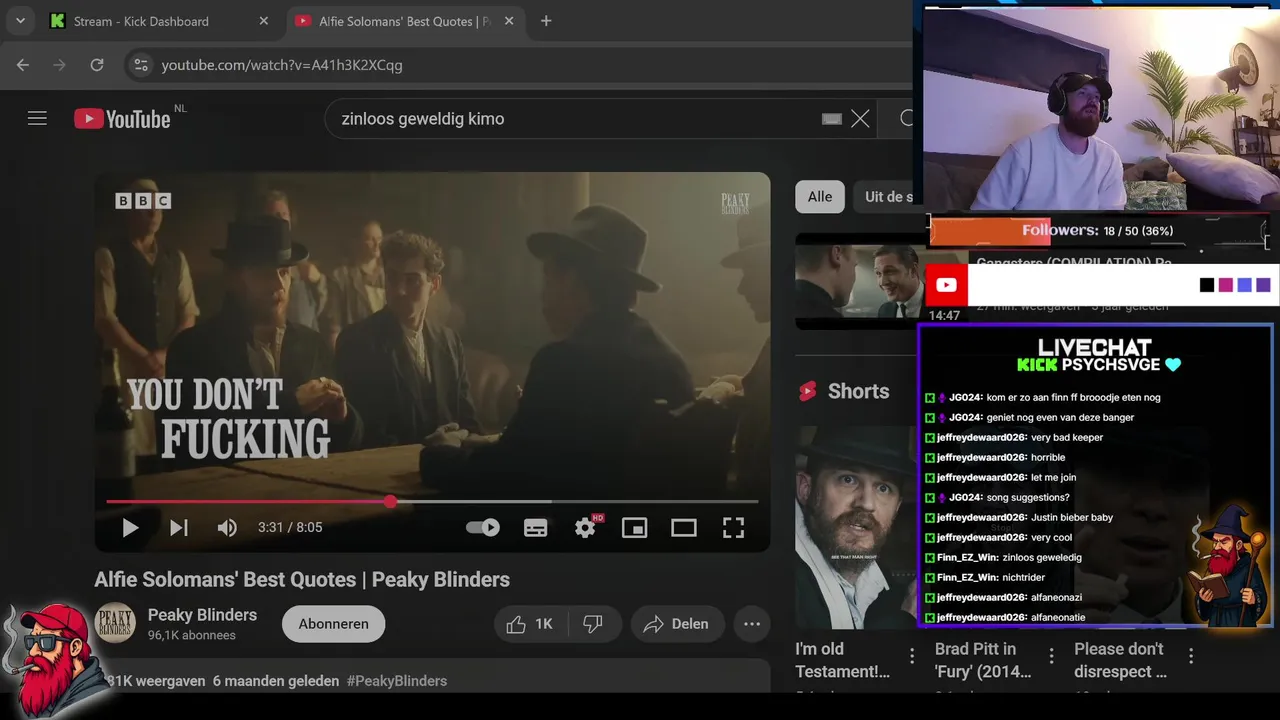This screenshot has width=1280, height=720.
Task: Click the red YouTube icon in stream overlay
Action: click(946, 285)
